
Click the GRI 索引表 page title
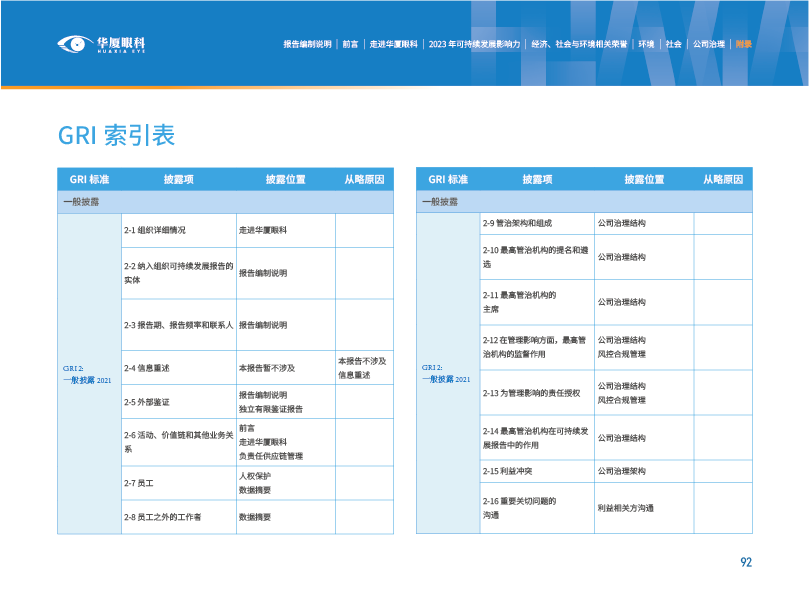pyautogui.click(x=116, y=135)
